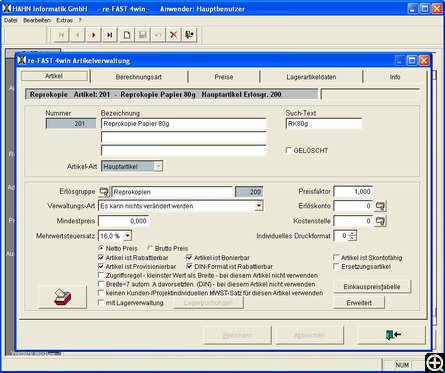Click the magnifier zoom icon in corner
The image size is (445, 373).
point(434,362)
